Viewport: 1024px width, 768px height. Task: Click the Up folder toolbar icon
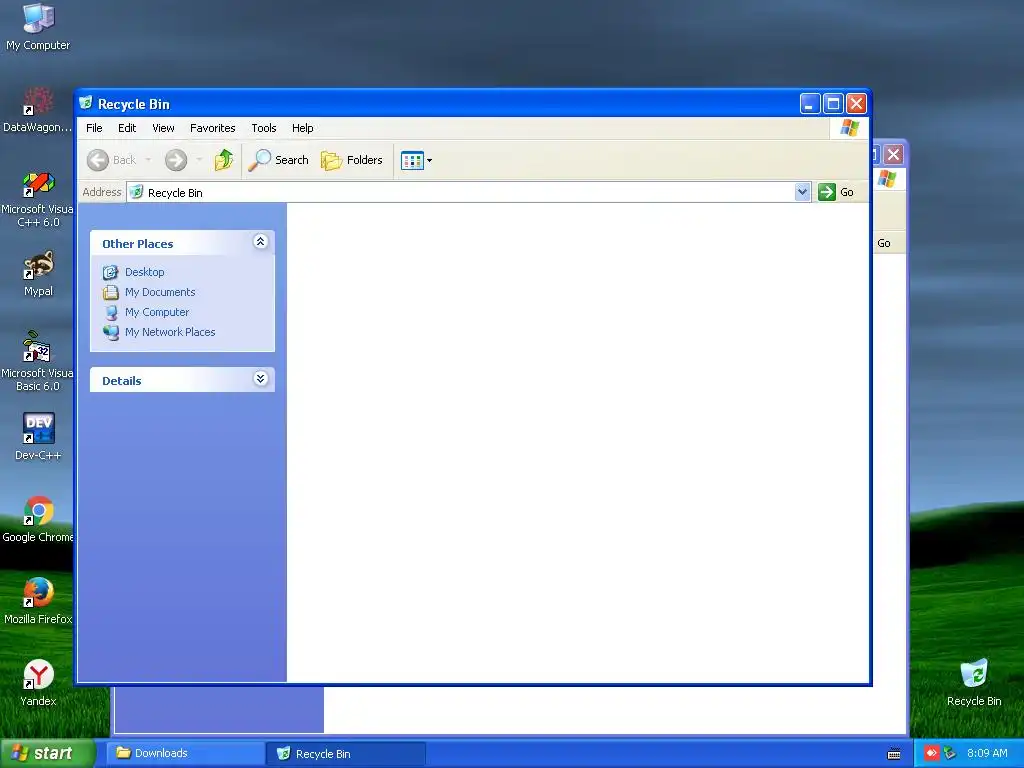point(224,160)
